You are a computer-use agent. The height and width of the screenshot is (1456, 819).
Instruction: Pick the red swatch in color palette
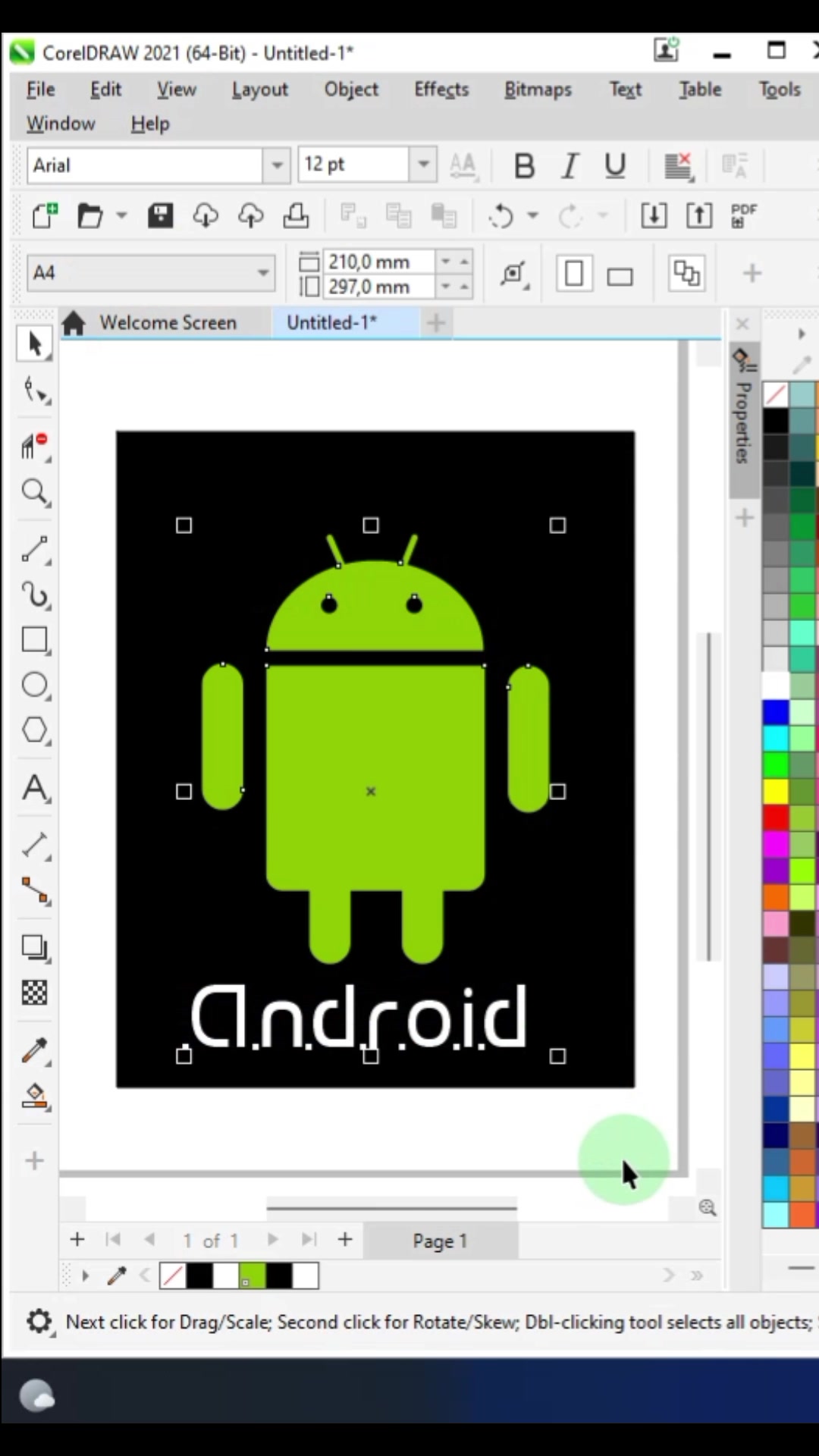[x=776, y=817]
